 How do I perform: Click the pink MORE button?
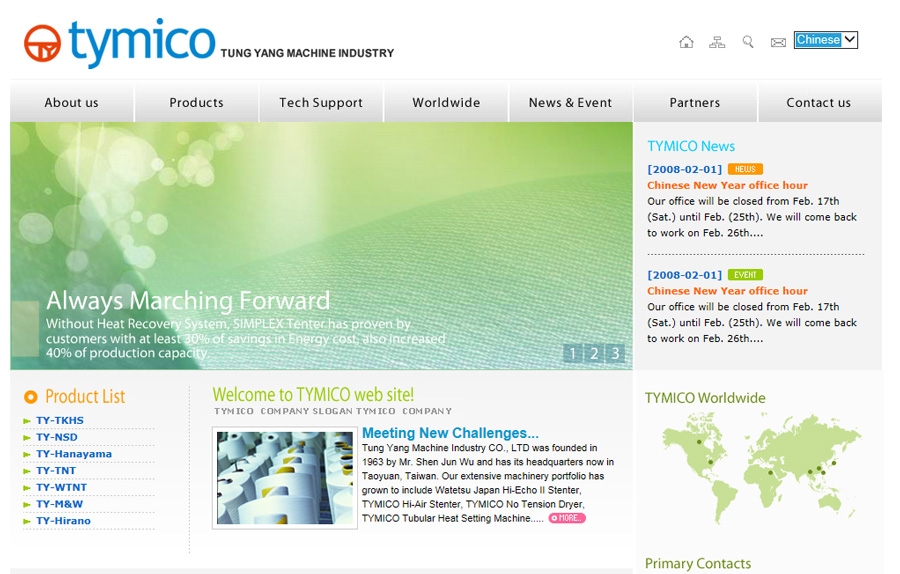tap(567, 518)
